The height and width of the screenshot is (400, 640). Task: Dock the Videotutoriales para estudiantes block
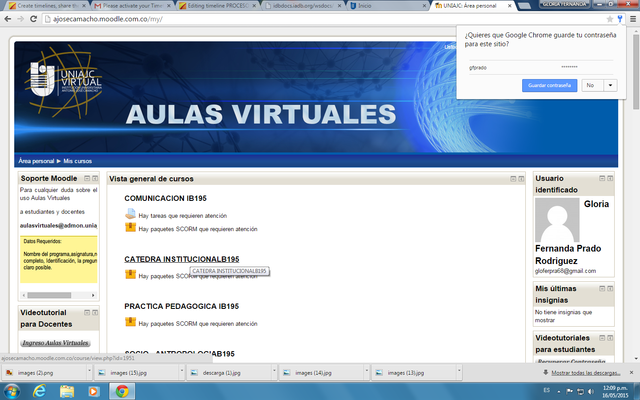[x=610, y=338]
